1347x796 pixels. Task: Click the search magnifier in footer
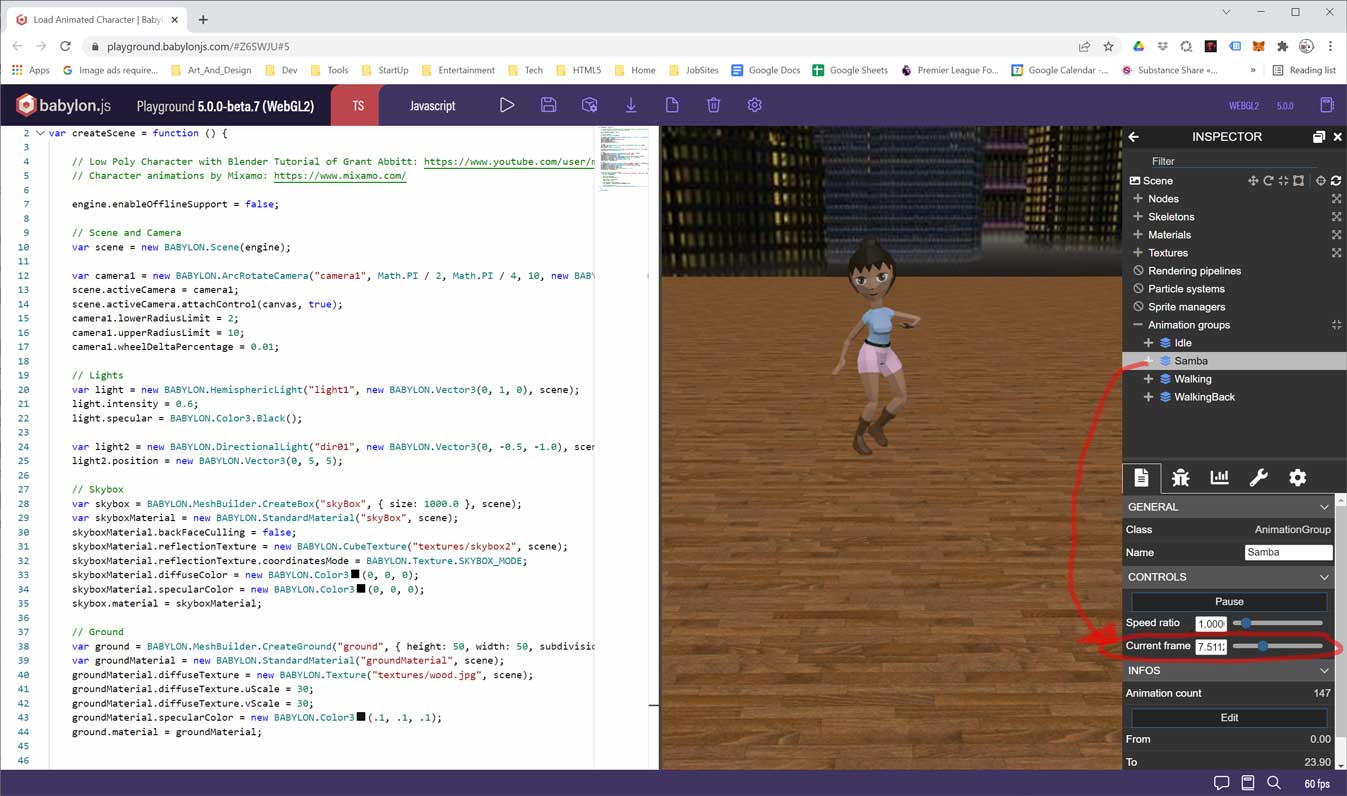[1274, 783]
